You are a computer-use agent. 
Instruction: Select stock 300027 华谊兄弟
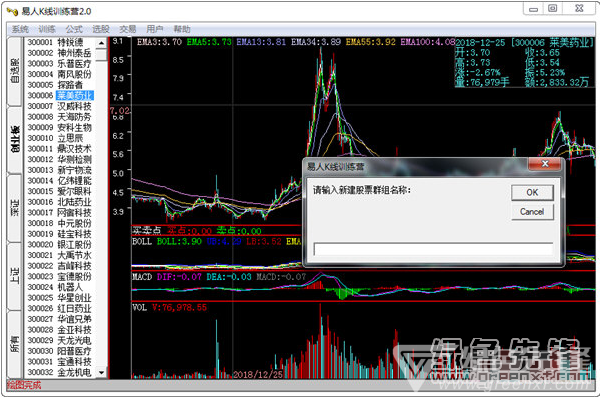tap(59, 319)
